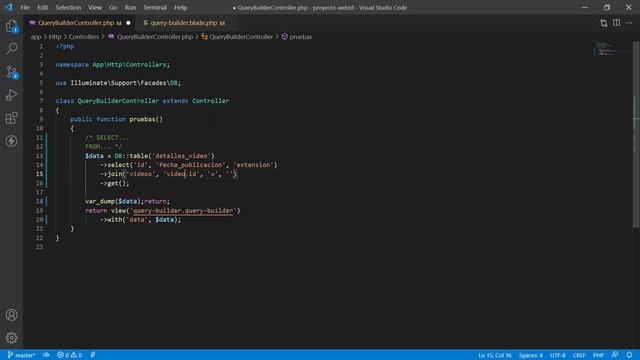The image size is (640, 360).
Task: Open the Explorer view in activity bar
Action: [x=11, y=26]
